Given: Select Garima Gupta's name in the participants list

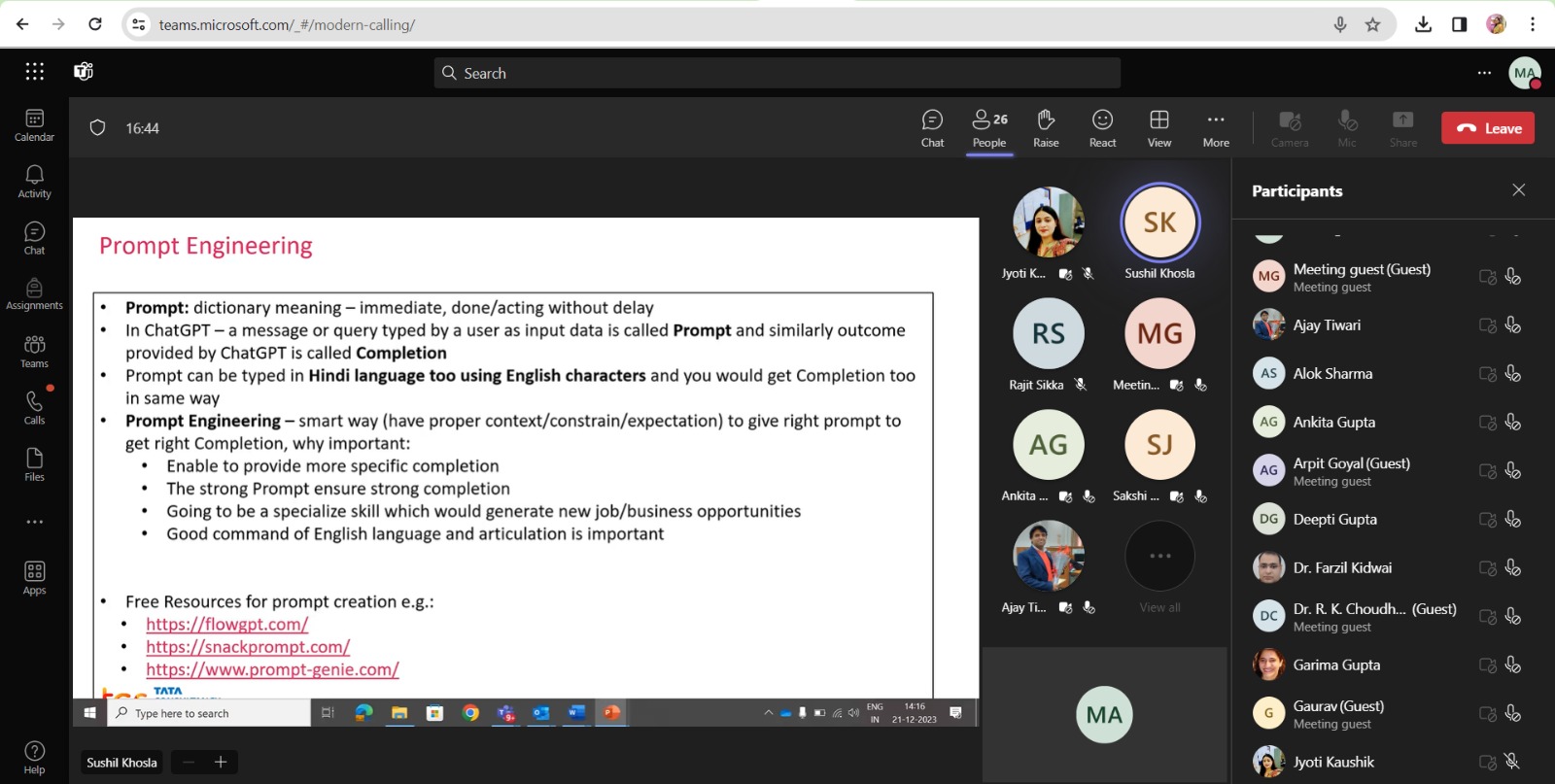Looking at the screenshot, I should pos(1336,665).
